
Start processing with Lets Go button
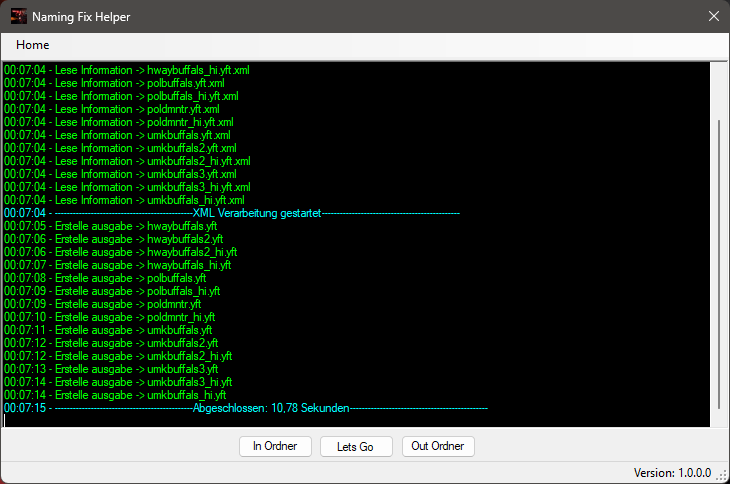click(x=356, y=447)
